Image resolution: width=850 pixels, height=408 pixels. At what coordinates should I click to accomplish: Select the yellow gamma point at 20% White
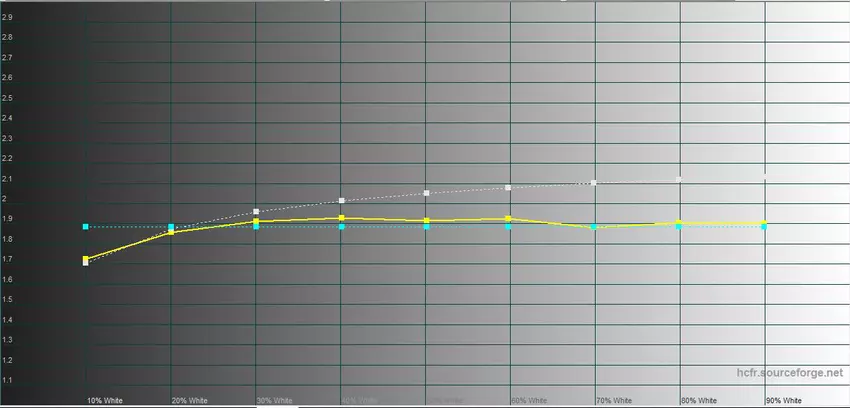[171, 232]
